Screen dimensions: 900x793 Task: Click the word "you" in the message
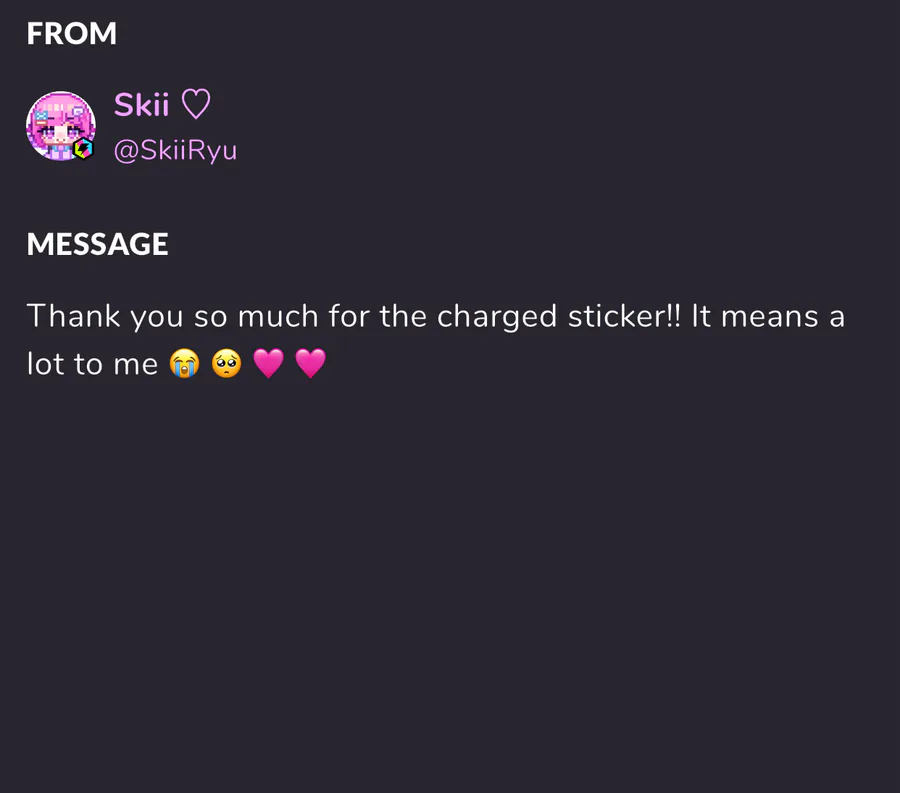coord(157,318)
